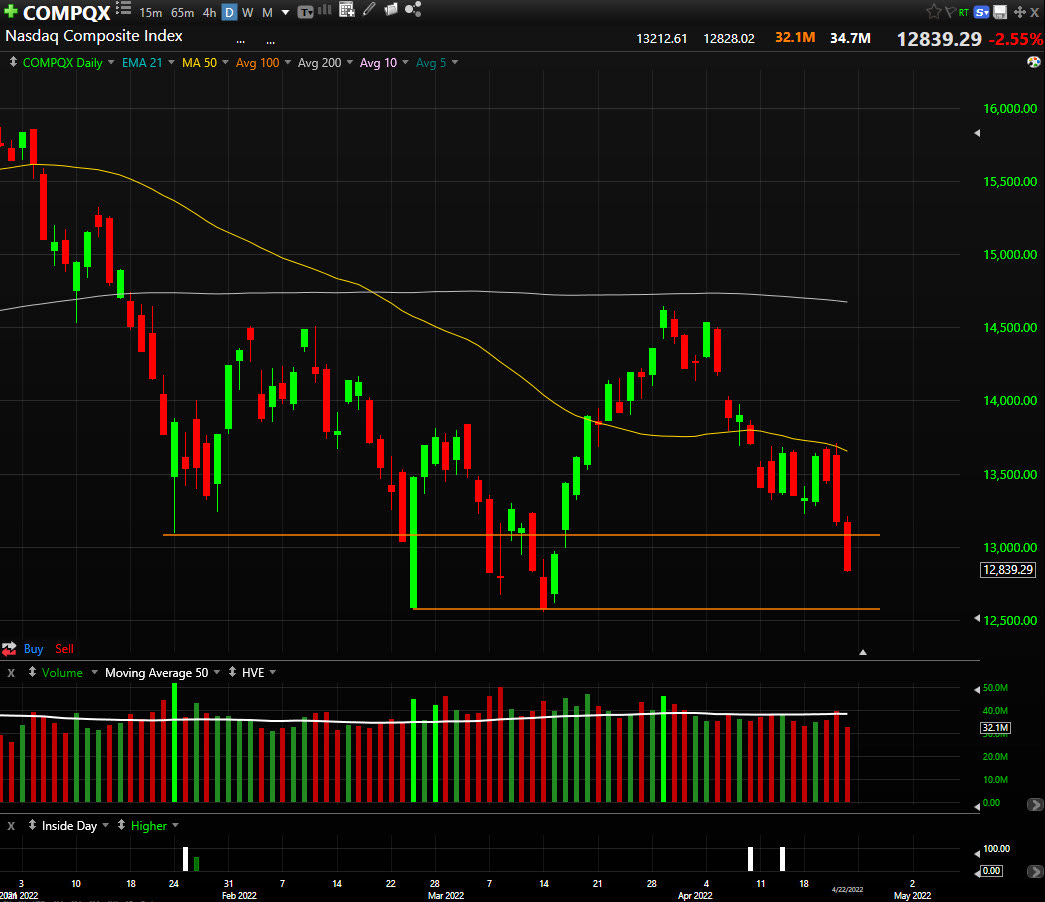Click the add indicator grid-plus icon

347,9
